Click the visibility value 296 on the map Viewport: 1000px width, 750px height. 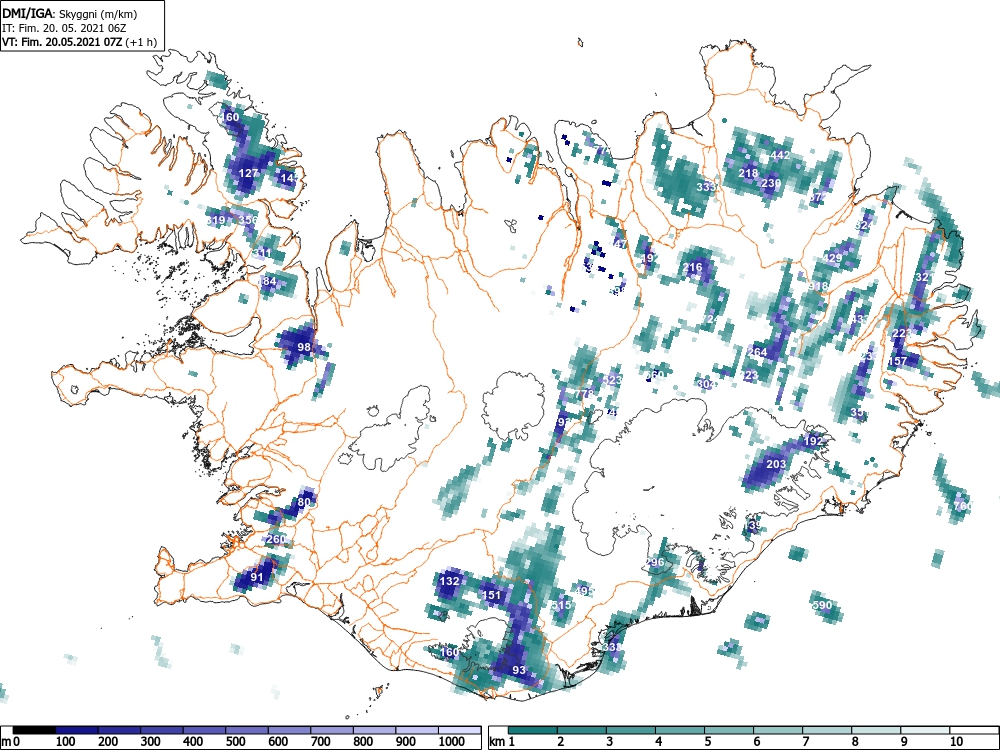coord(655,562)
